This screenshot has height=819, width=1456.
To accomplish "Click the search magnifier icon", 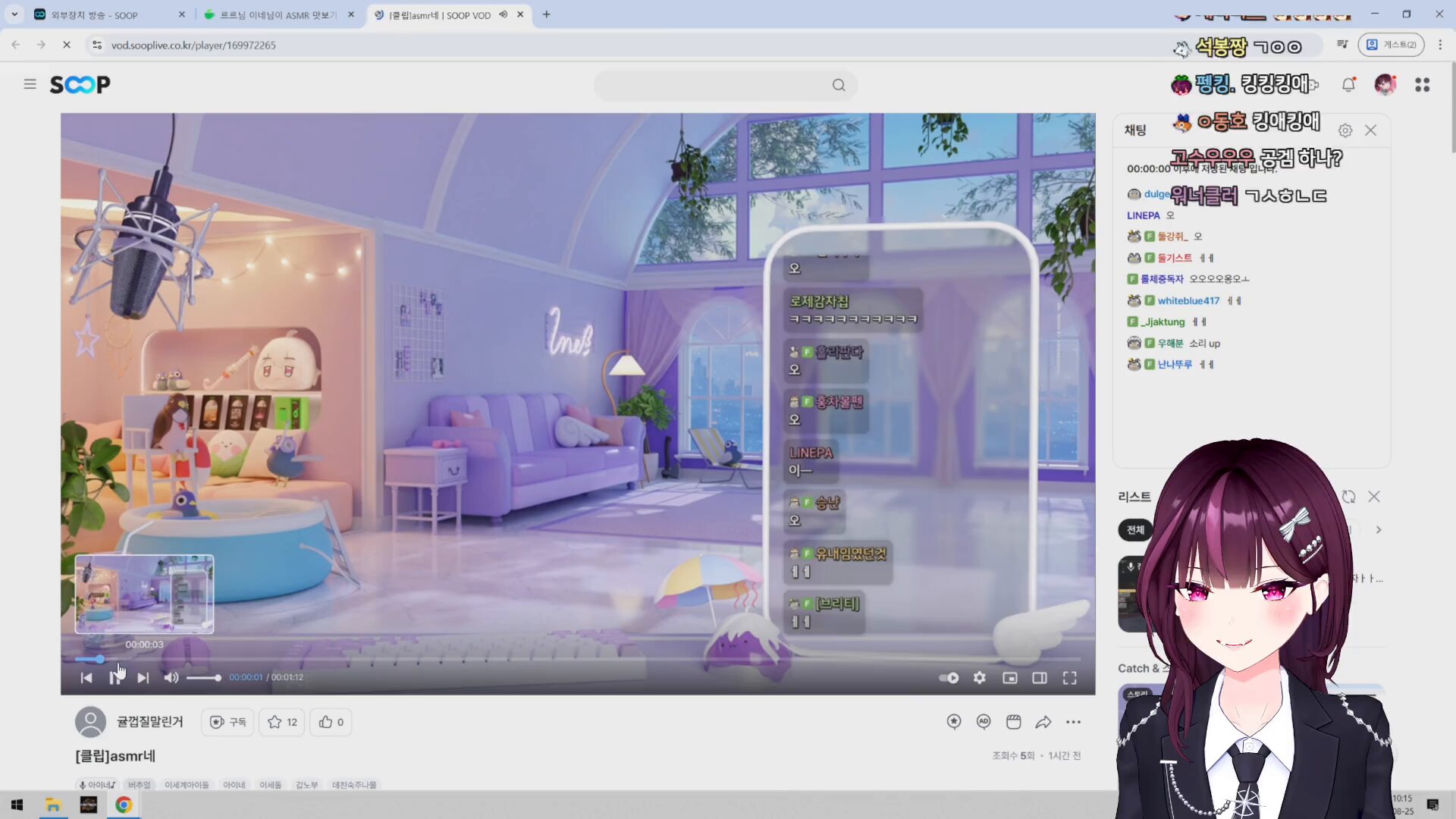I will point(838,85).
